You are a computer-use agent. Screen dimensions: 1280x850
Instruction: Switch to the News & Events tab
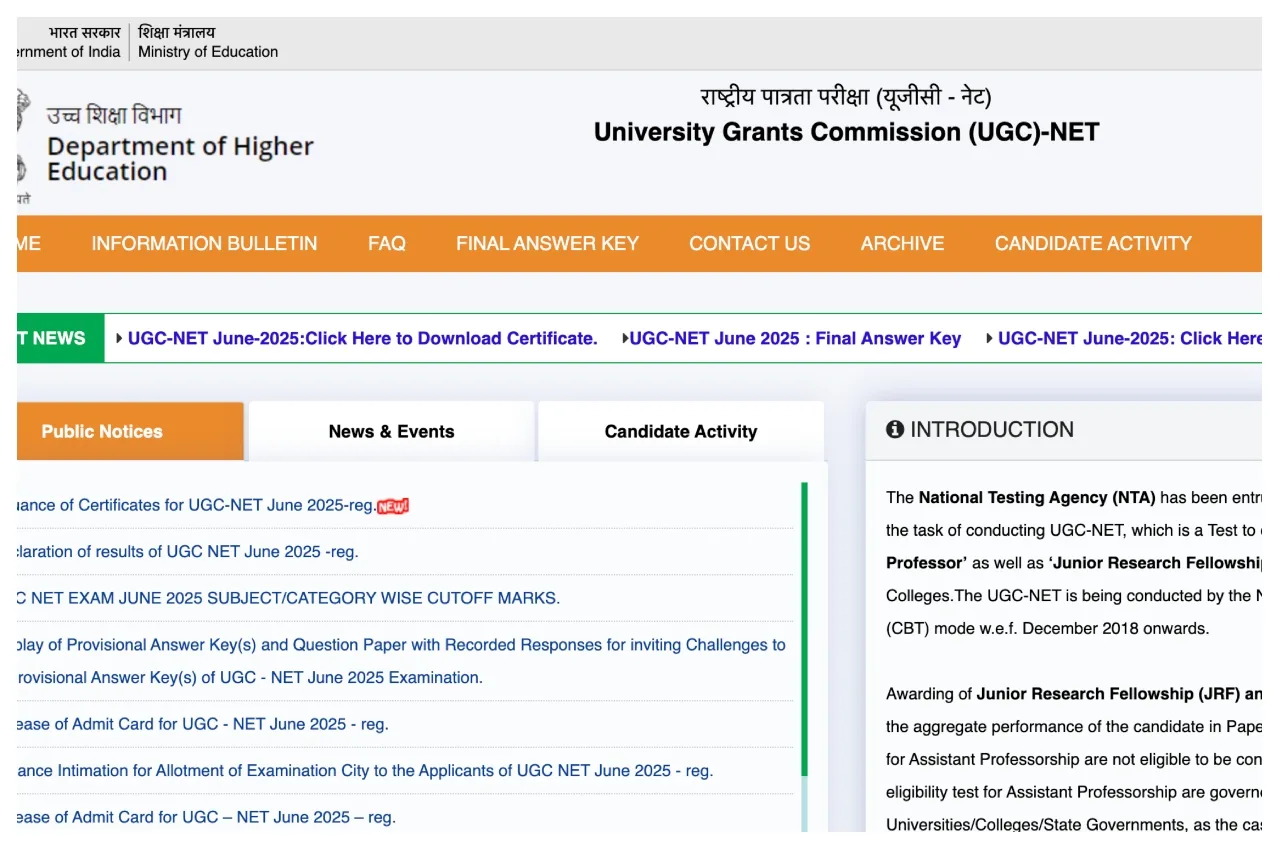pos(391,432)
